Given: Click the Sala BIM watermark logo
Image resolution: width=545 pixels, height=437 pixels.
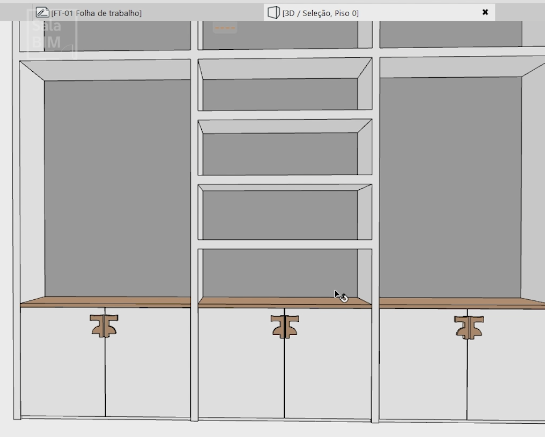Looking at the screenshot, I should (51, 34).
